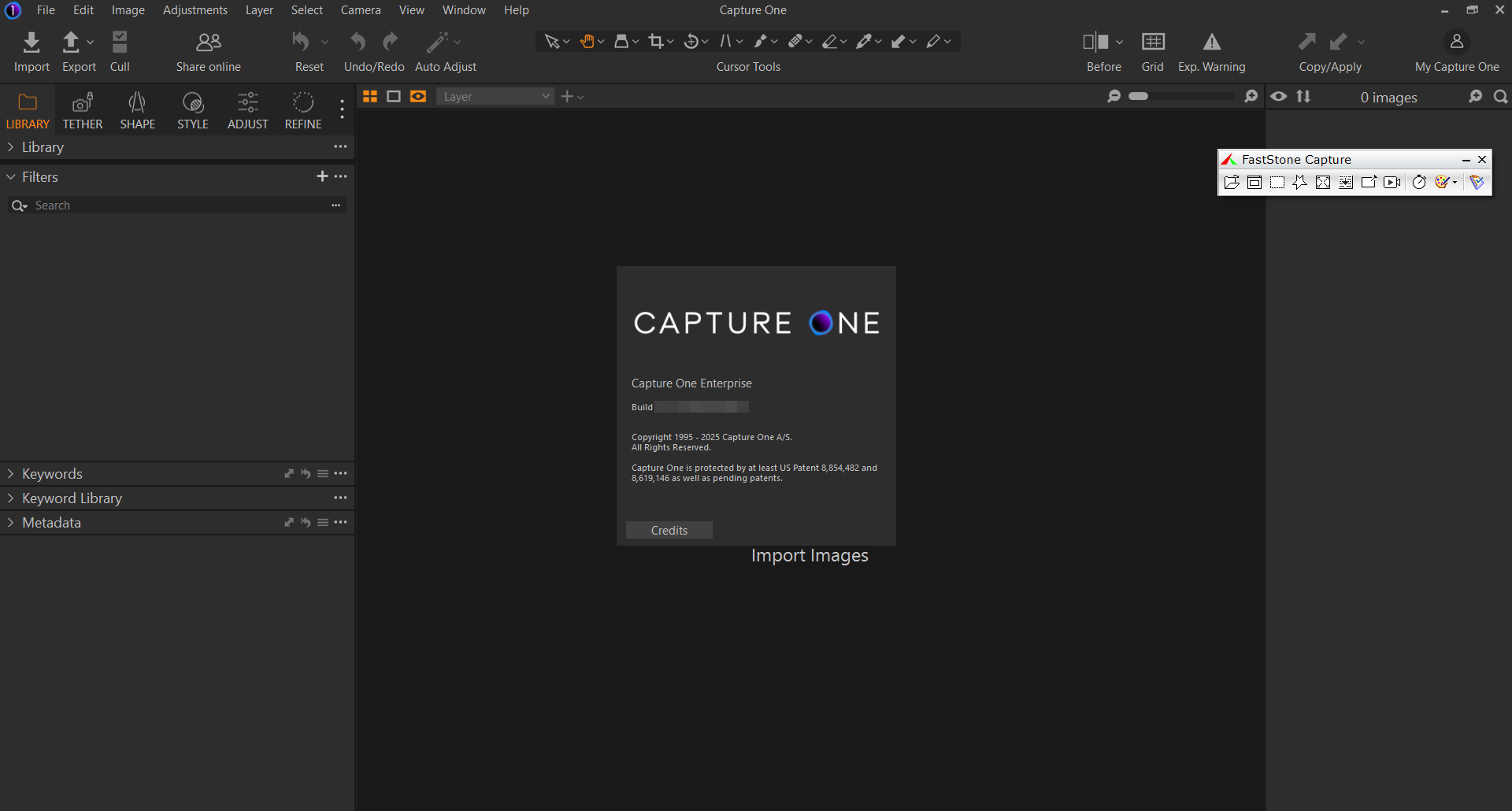The image size is (1512, 811).
Task: Open the Layer dropdown selector
Action: pyautogui.click(x=495, y=97)
